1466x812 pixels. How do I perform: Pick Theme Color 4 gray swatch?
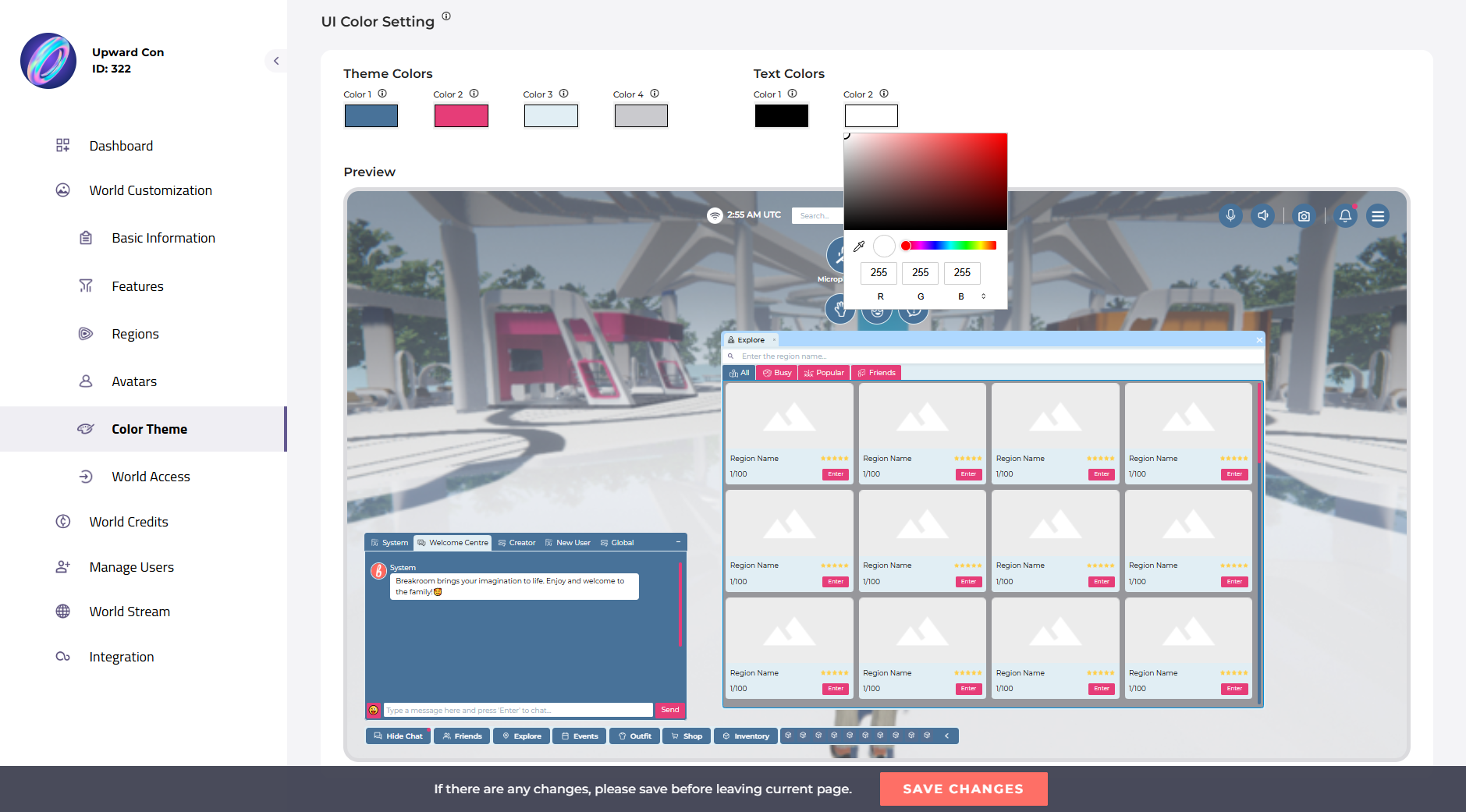(x=641, y=115)
